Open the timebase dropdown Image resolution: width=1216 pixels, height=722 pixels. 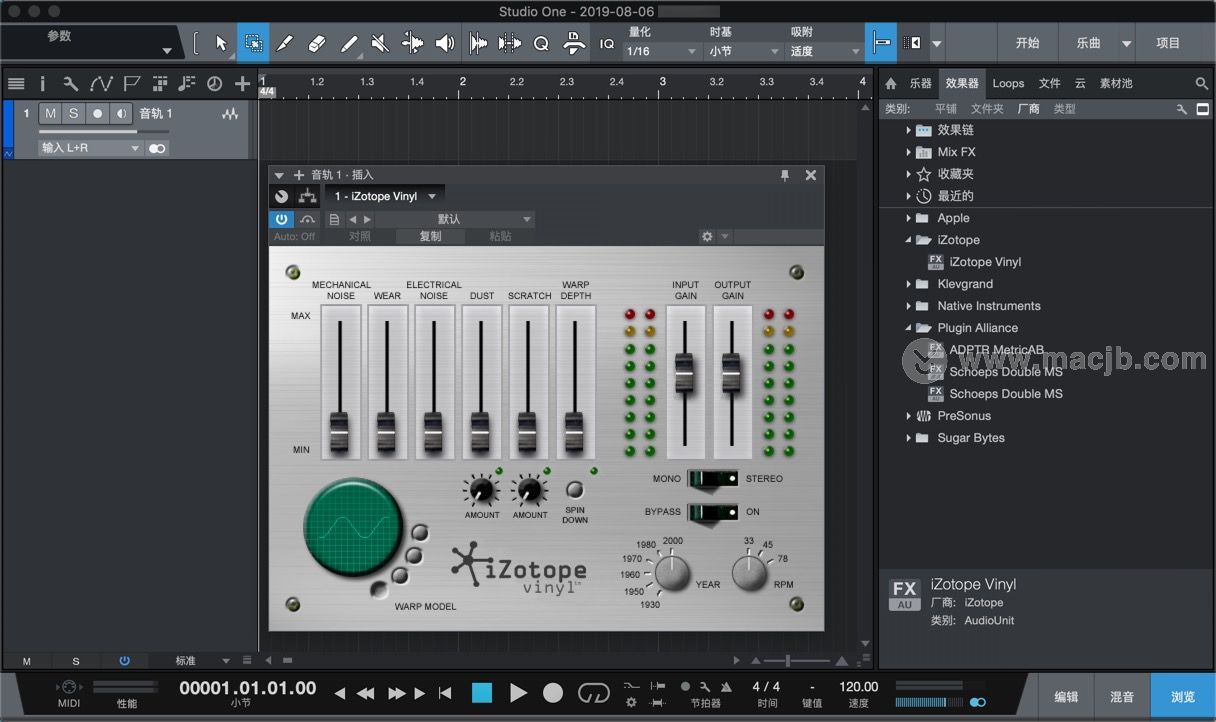click(x=744, y=51)
